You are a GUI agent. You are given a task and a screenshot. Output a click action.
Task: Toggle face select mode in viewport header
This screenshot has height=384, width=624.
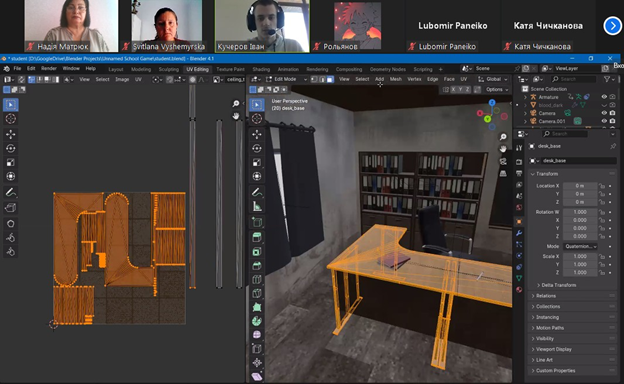pos(330,79)
